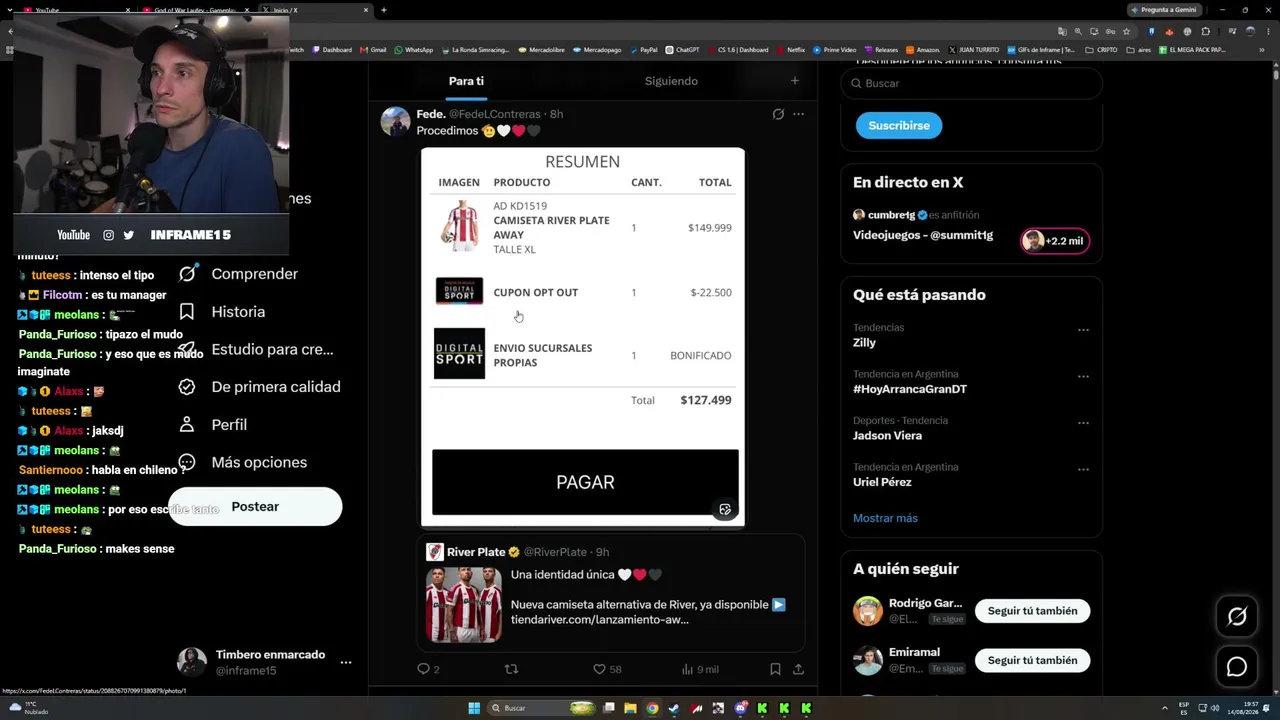
Task: Open a new browser tab
Action: pos(383,10)
